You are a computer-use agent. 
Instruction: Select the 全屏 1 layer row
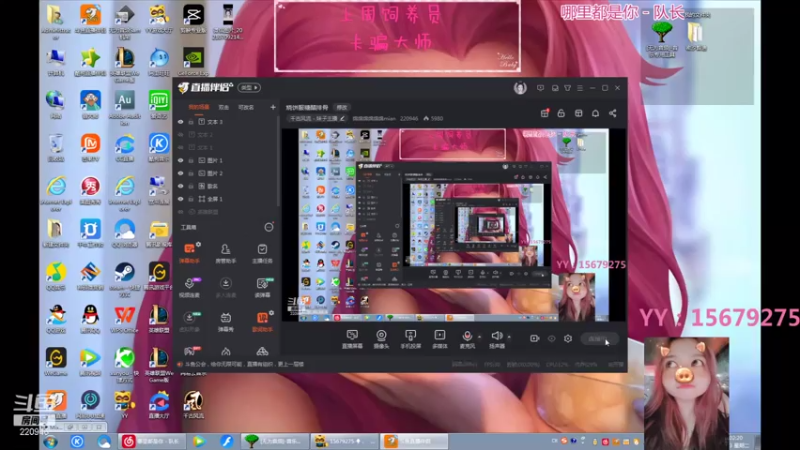pyautogui.click(x=227, y=199)
